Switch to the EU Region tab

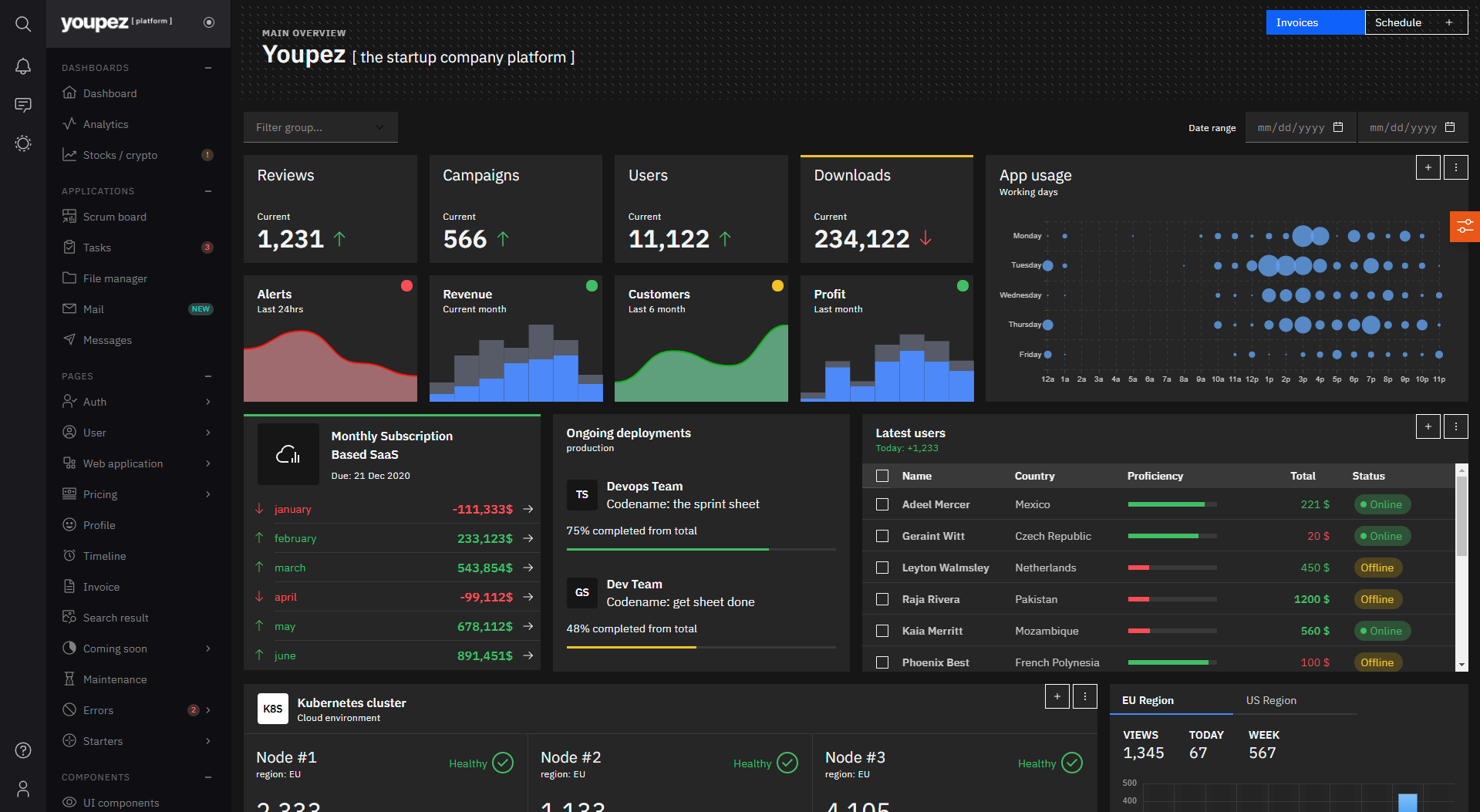[1171, 700]
